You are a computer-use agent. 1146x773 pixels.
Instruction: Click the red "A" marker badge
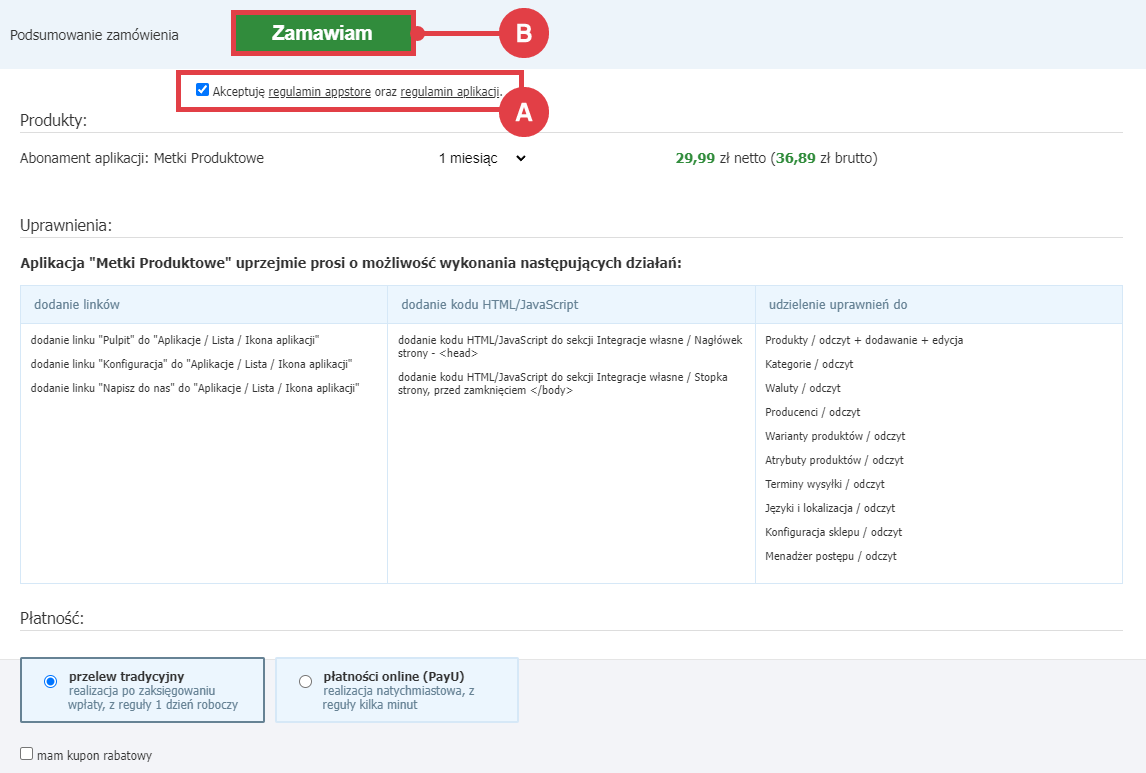point(524,112)
